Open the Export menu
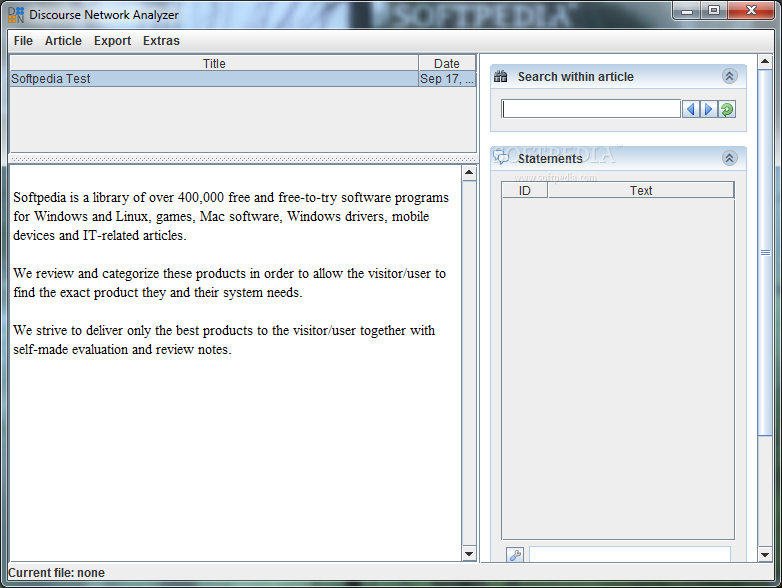The width and height of the screenshot is (782, 588). point(112,41)
